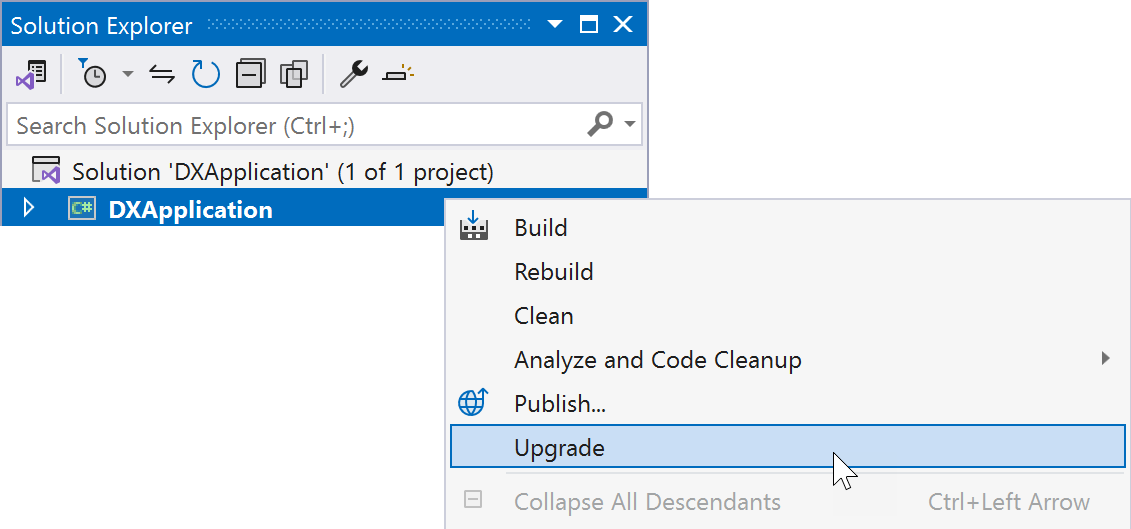Select Solution 'DXApplication' tree node
This screenshot has width=1131, height=529.
(282, 171)
